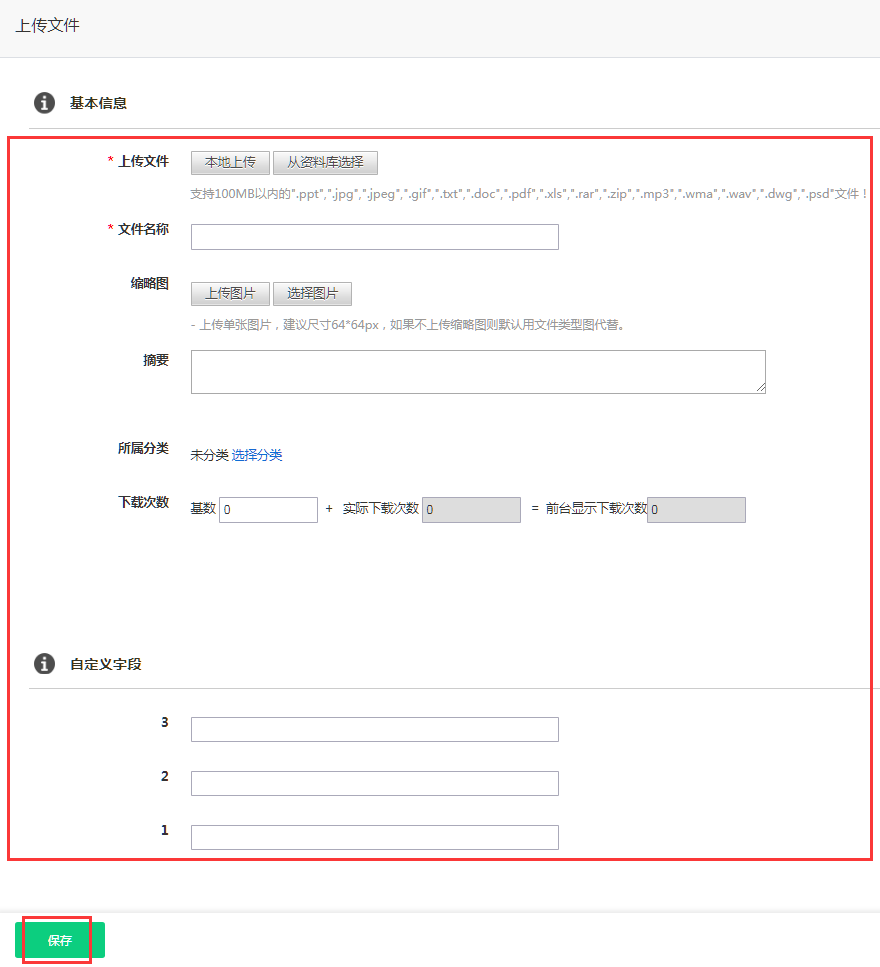The image size is (880, 967).
Task: Click 上传图片 to upload a thumbnail
Action: pos(229,294)
